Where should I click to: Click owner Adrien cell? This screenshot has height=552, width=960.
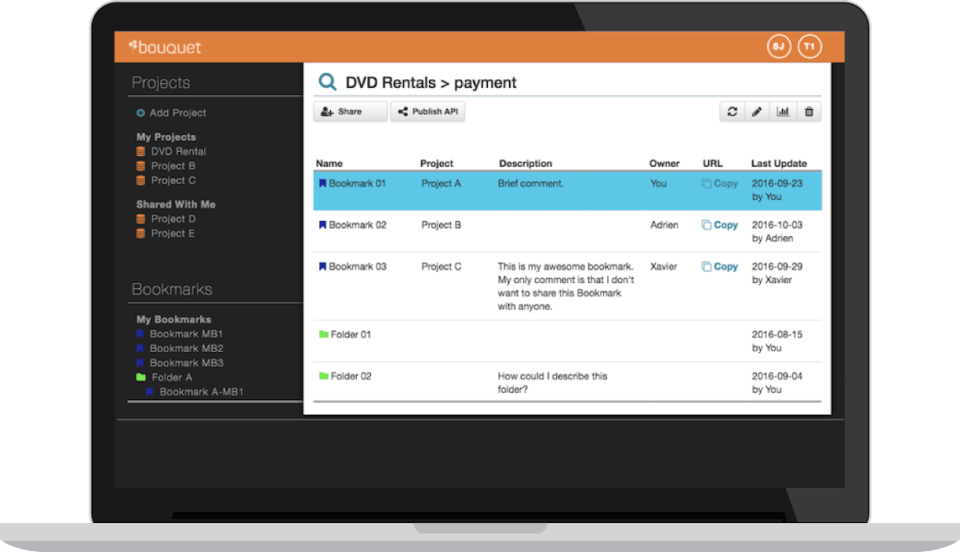[664, 225]
